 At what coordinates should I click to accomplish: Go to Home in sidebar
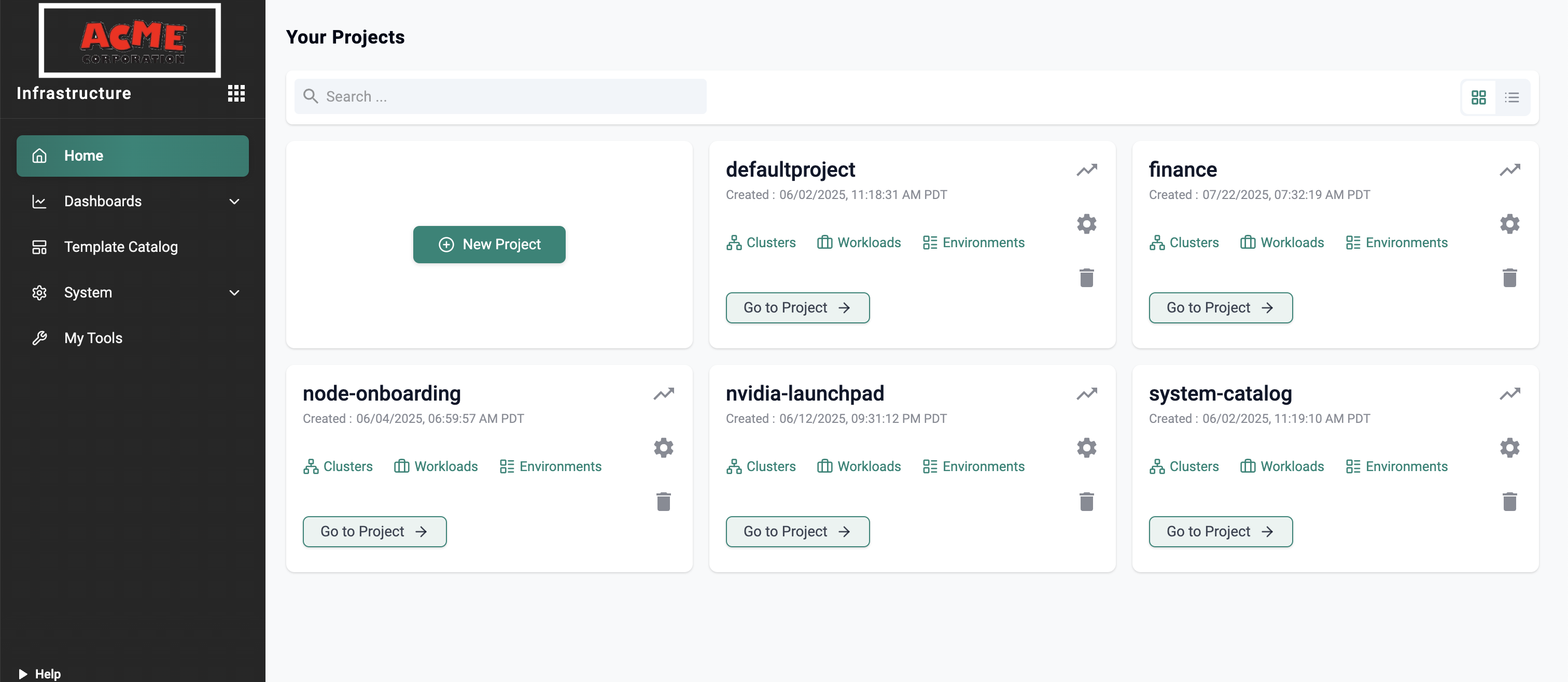132,156
